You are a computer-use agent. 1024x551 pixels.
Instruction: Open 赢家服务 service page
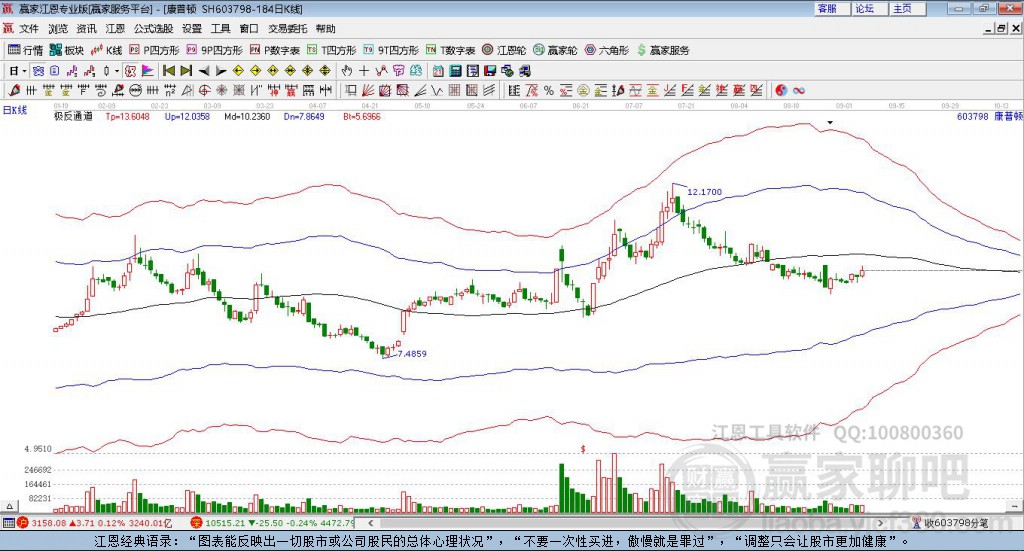click(x=663, y=50)
